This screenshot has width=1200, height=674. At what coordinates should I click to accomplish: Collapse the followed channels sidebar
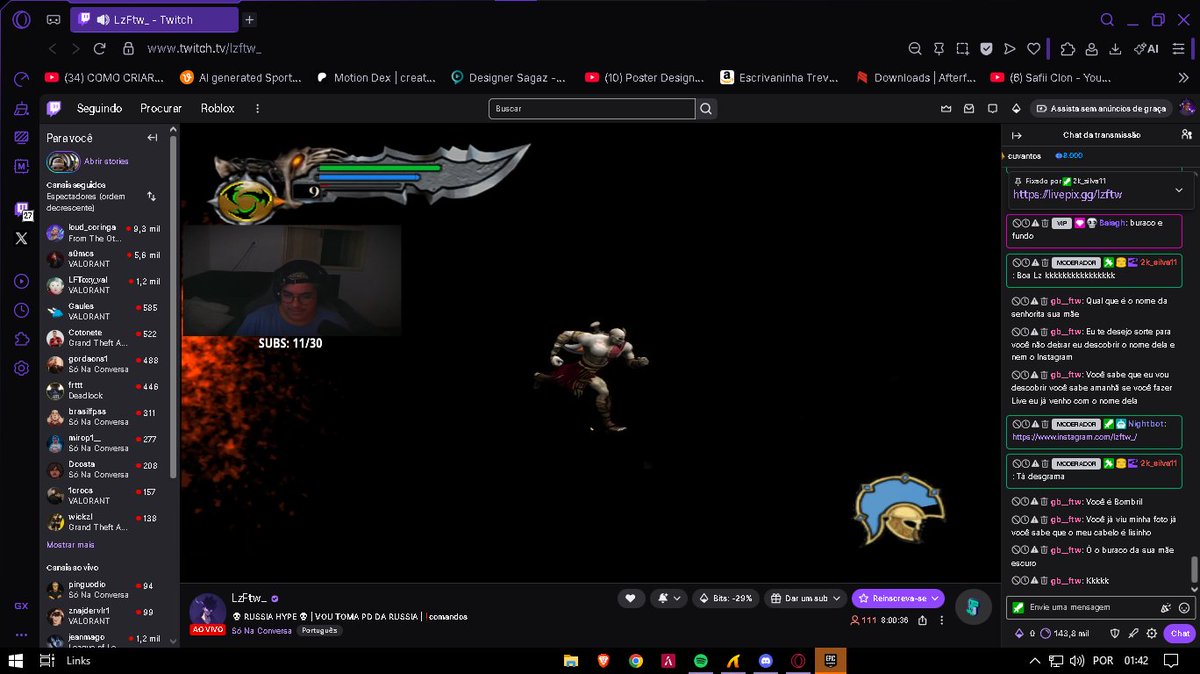(153, 138)
